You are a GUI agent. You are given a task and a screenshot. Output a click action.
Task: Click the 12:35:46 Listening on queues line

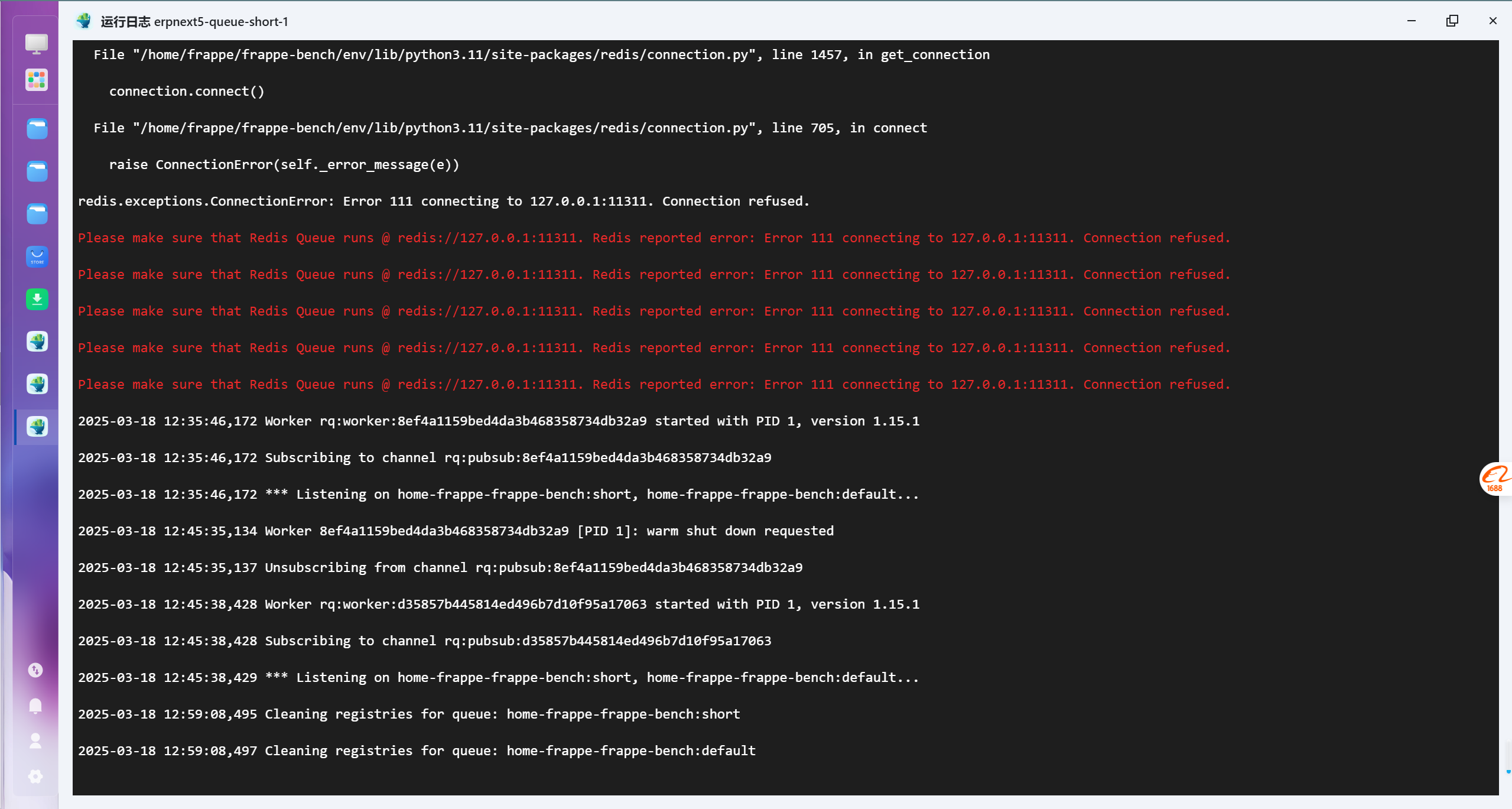tap(499, 494)
